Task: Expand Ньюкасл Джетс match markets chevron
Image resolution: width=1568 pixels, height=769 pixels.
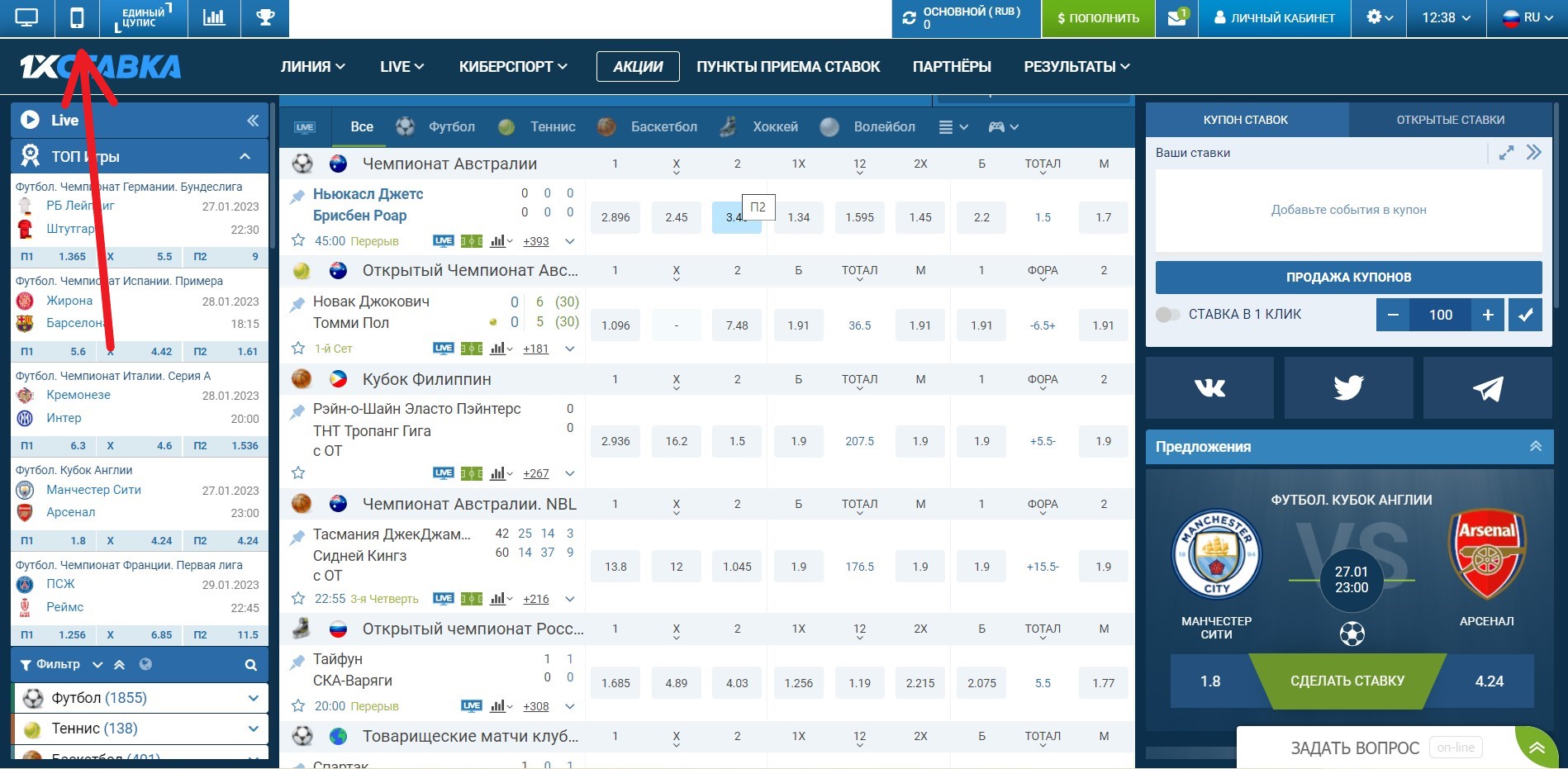Action: coord(570,241)
